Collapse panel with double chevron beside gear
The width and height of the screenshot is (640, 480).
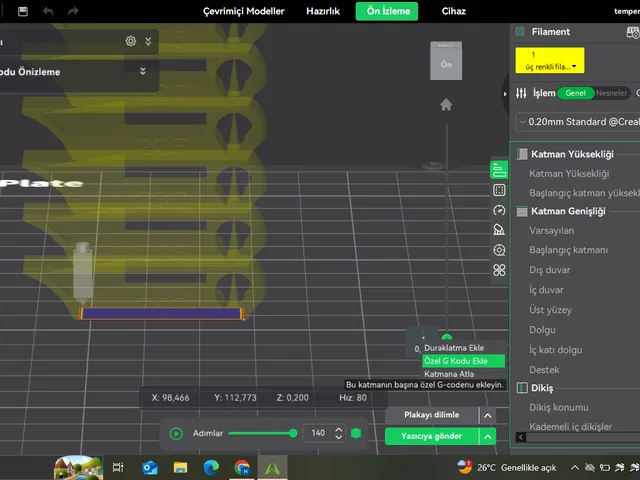(148, 41)
